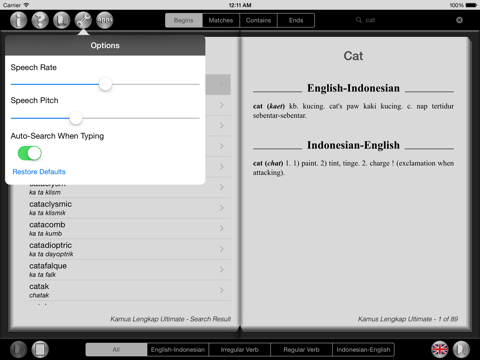Tap the round icon beside the UK flag
This screenshot has height=360, width=480.
point(461,349)
